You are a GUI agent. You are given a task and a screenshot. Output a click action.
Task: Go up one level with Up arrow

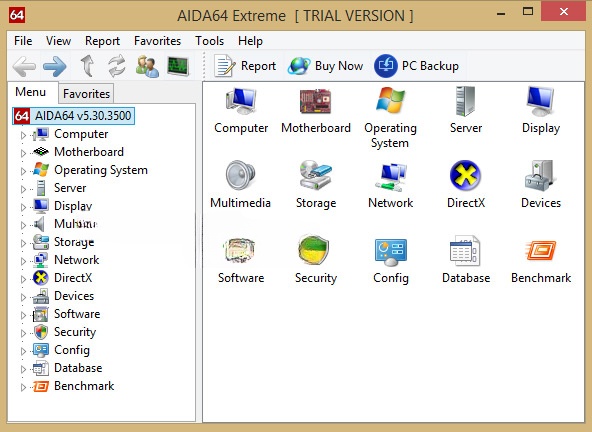tap(88, 66)
